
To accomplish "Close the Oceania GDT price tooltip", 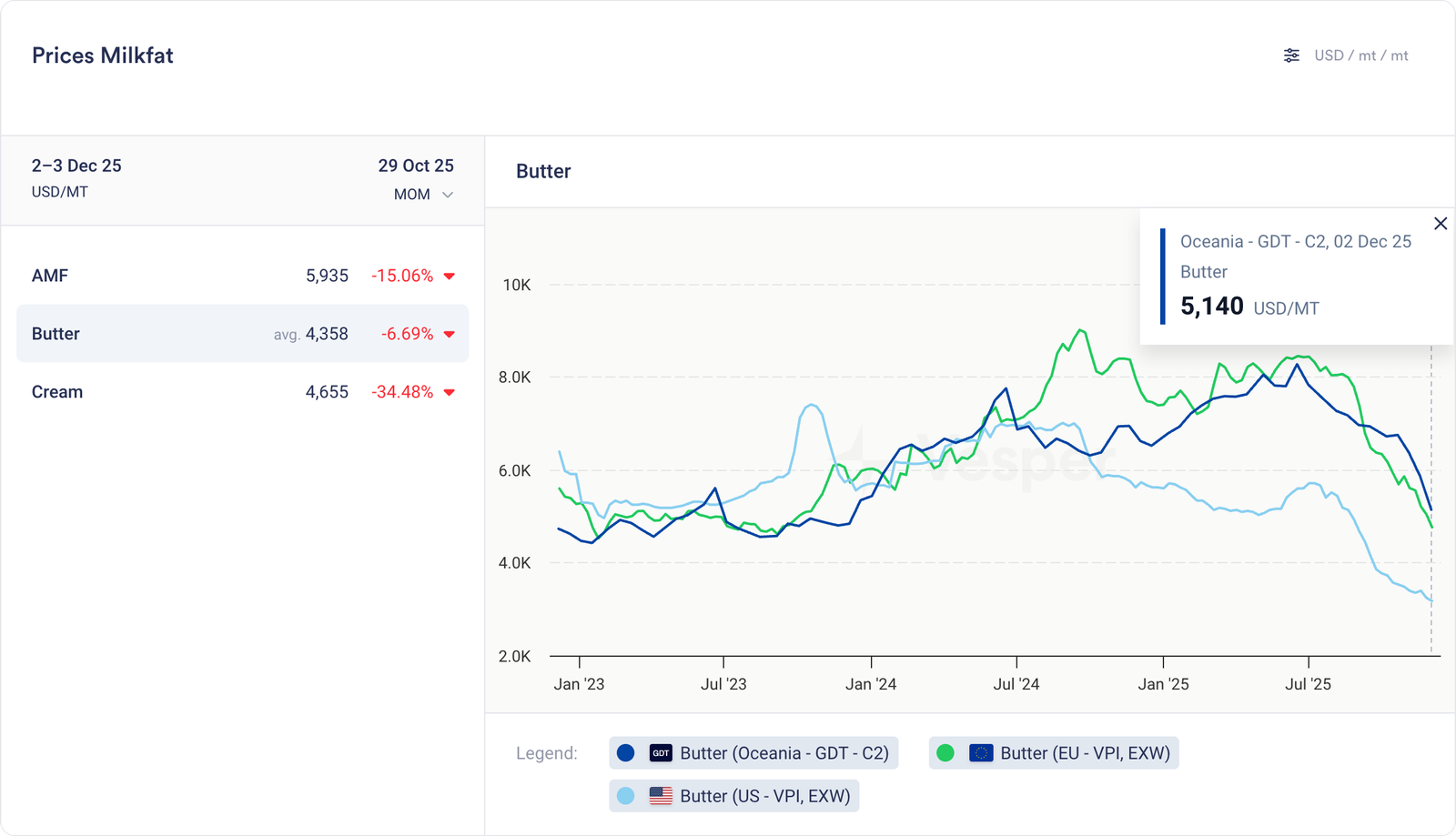I will (1440, 224).
